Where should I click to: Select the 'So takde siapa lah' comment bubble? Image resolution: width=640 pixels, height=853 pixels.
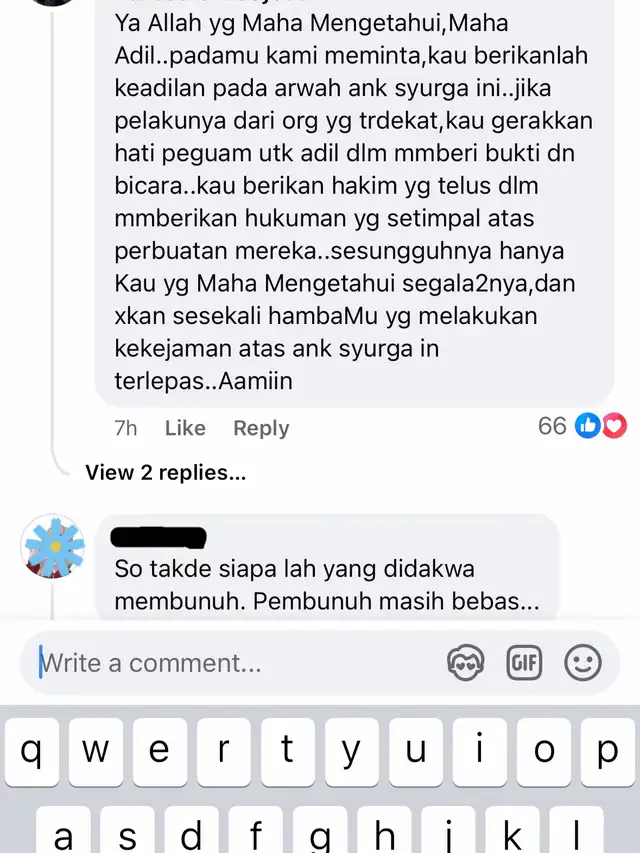point(328,568)
